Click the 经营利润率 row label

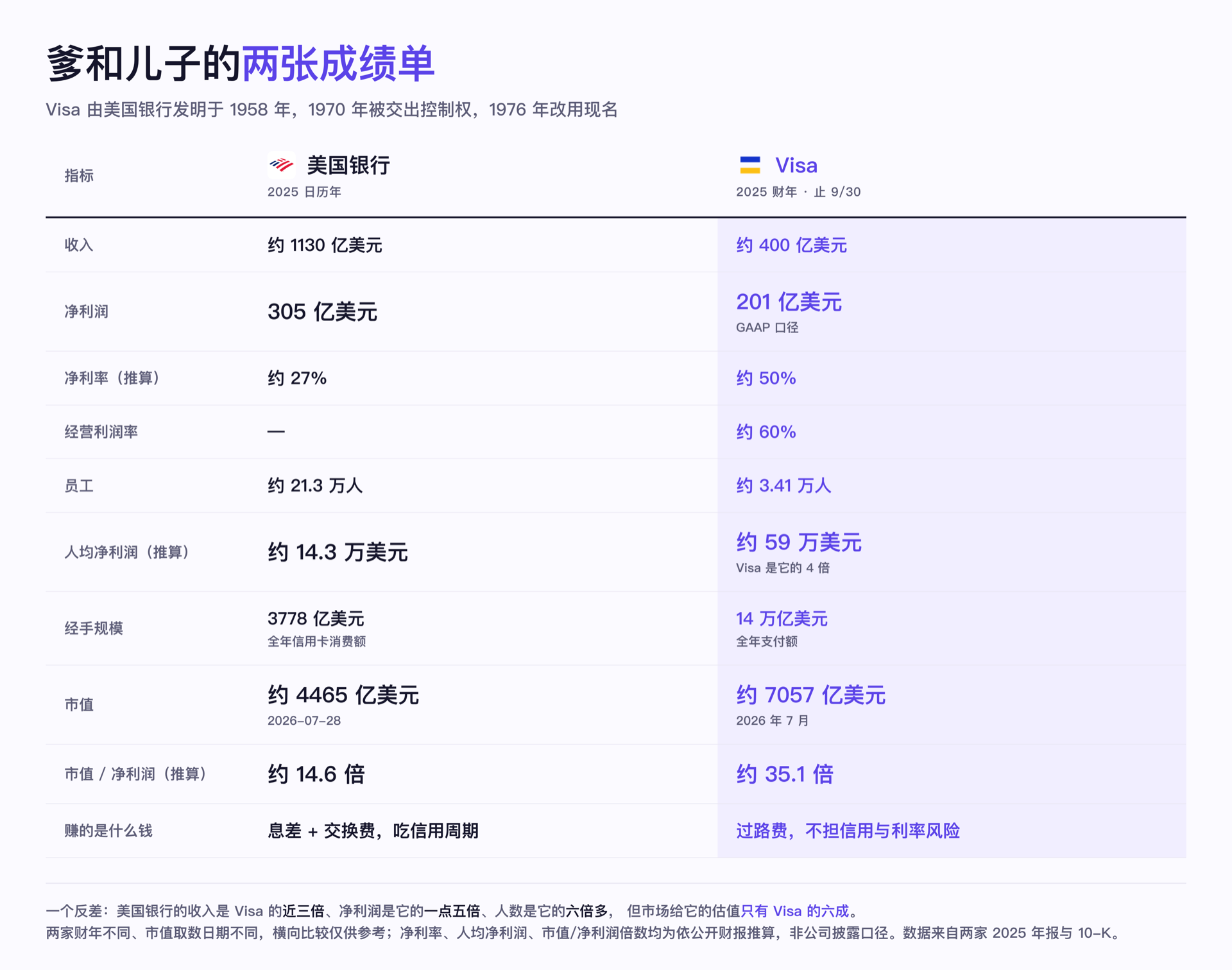point(101,431)
